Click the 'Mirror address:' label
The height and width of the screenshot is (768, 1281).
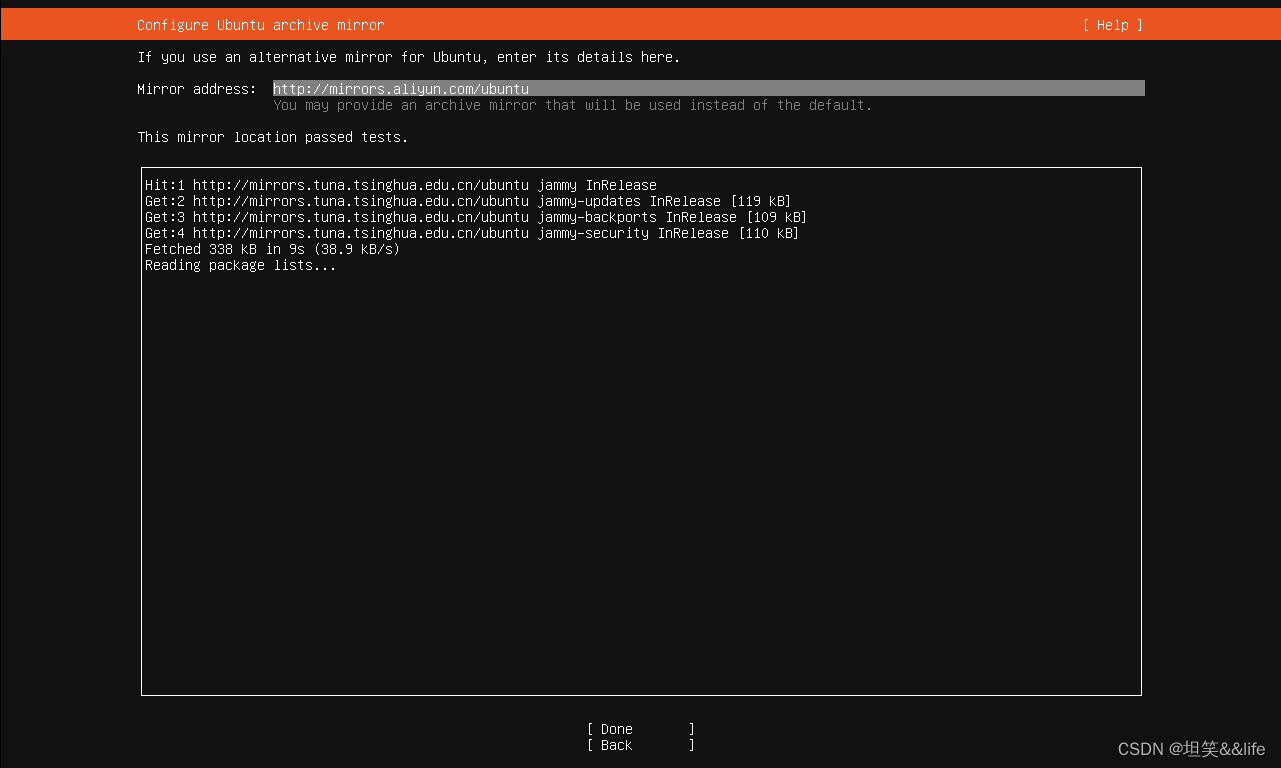click(x=196, y=89)
